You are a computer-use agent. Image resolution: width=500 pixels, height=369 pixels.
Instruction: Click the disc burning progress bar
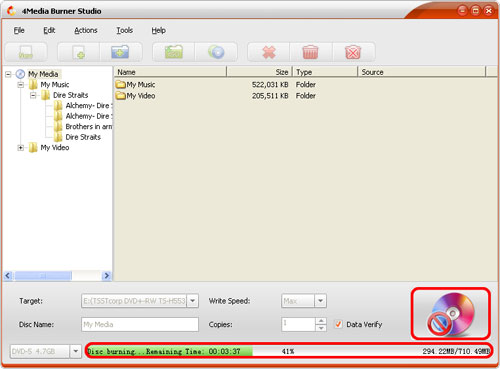pos(288,351)
